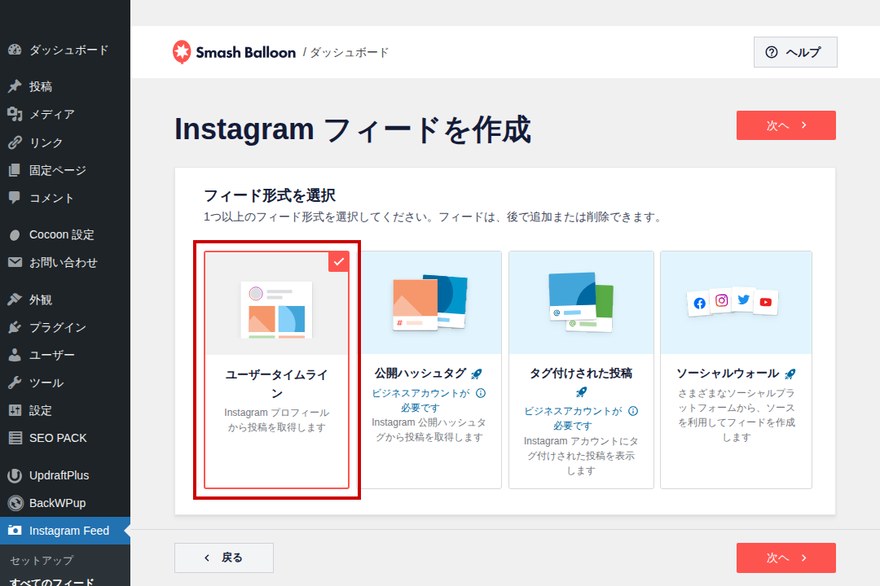Click the 公開ハッシュタグ photo stack illustration
Viewport: 880px width, 586px height.
(429, 302)
